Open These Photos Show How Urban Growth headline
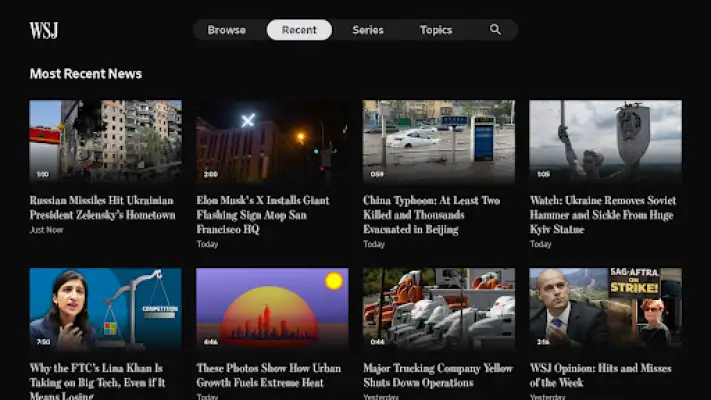Screen dimensions: 711x400 click(268, 376)
